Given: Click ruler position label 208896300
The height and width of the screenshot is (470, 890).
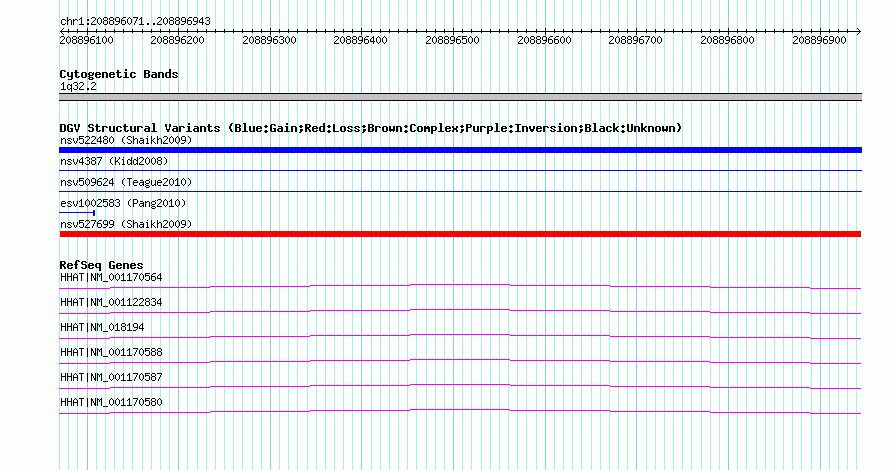Looking at the screenshot, I should pos(269,40).
